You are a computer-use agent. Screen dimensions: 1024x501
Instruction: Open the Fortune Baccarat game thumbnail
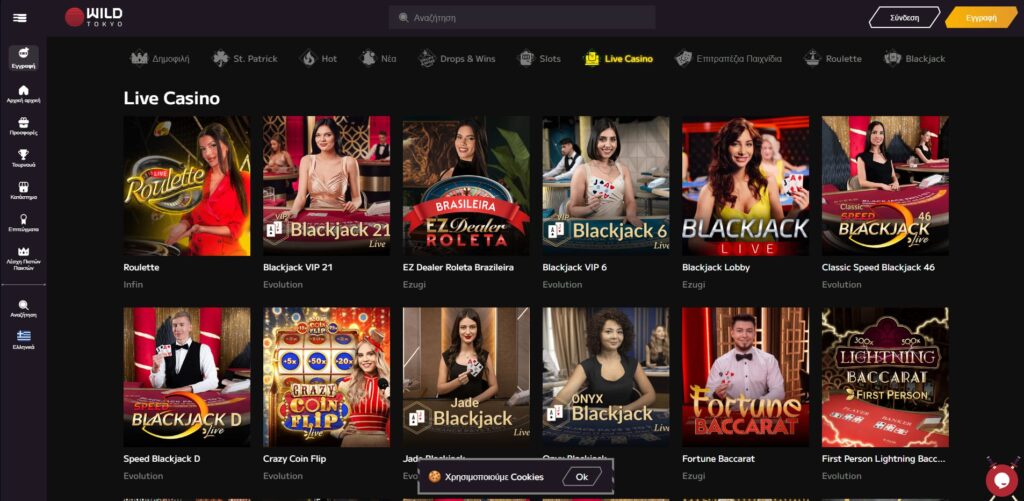pyautogui.click(x=746, y=377)
